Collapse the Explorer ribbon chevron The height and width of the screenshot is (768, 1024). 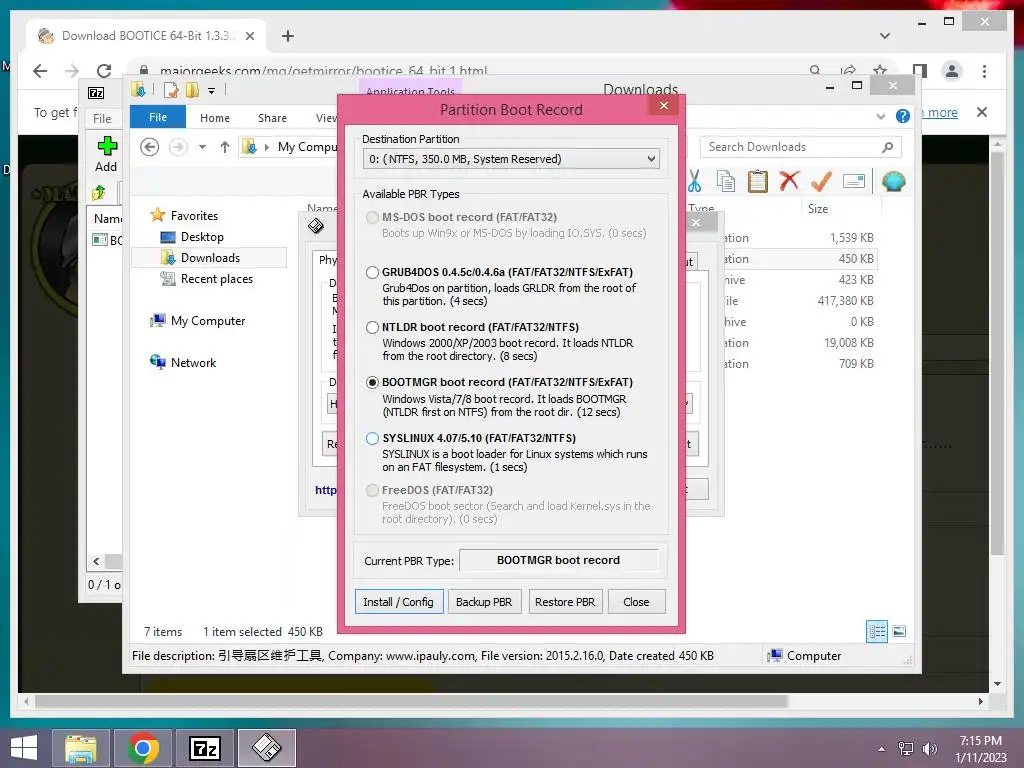[x=880, y=117]
